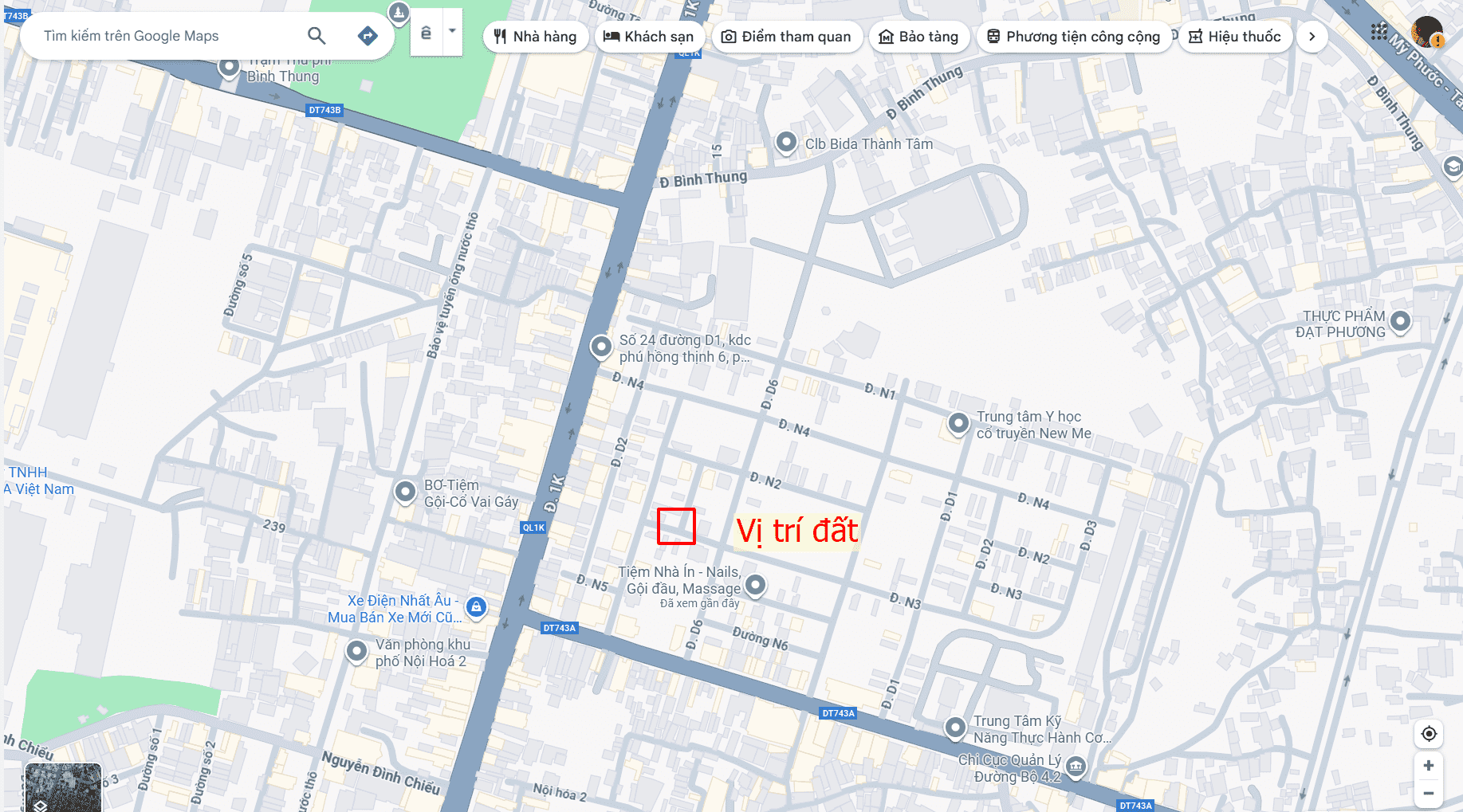
Task: Select the Trung tâm Y học New Me pin
Action: click(x=958, y=423)
